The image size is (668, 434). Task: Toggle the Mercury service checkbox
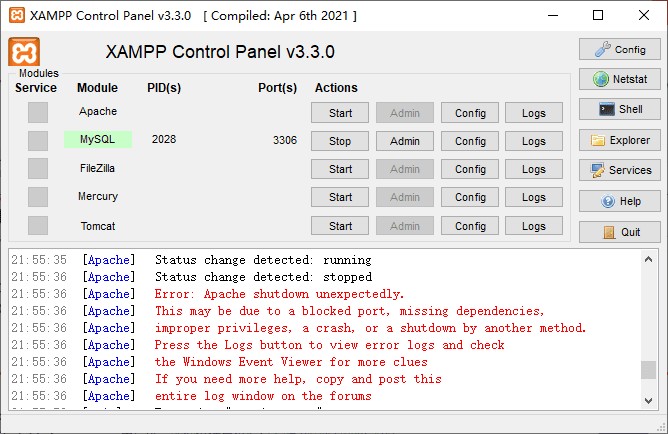[38, 197]
